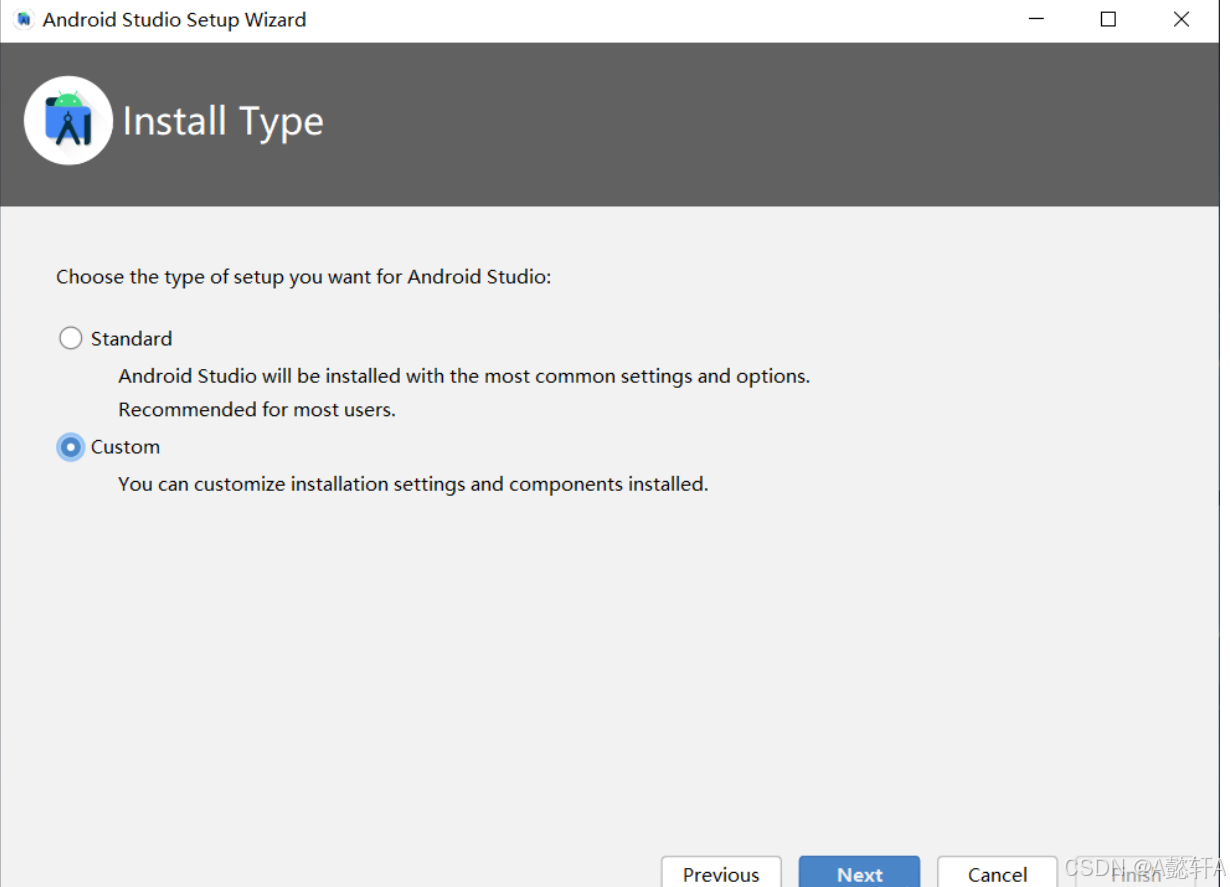Cancel the setup wizard
The width and height of the screenshot is (1230, 887).
[x=997, y=872]
